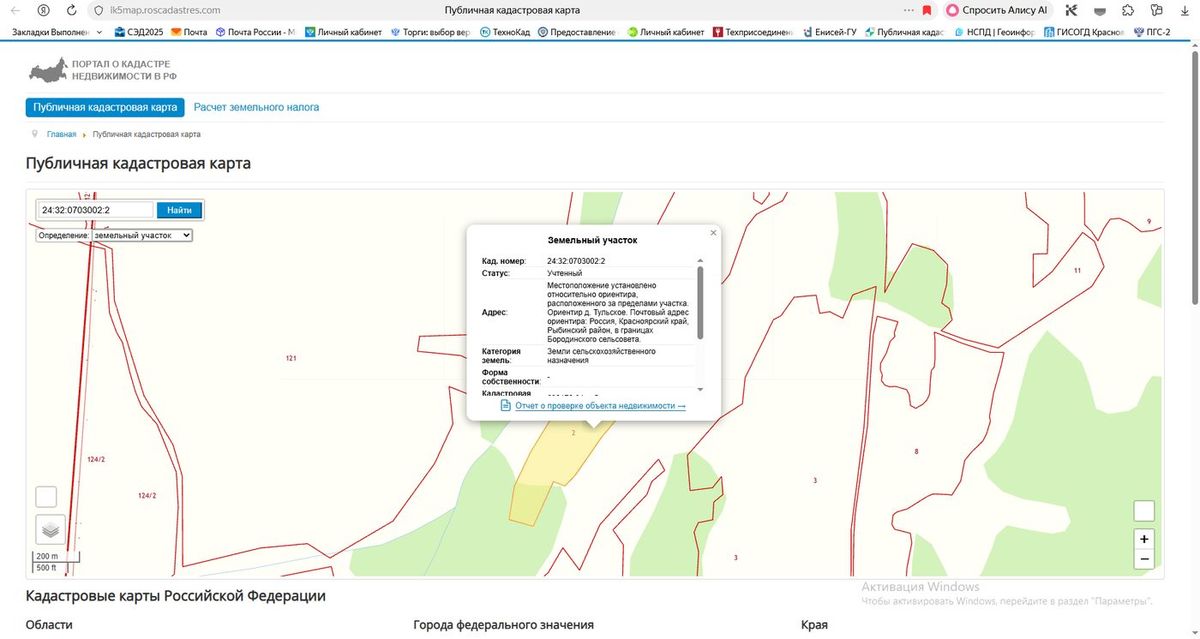Screen dimensions: 1200x639
Task: Click the red bookmark icon in address bar
Action: pyautogui.click(x=927, y=10)
